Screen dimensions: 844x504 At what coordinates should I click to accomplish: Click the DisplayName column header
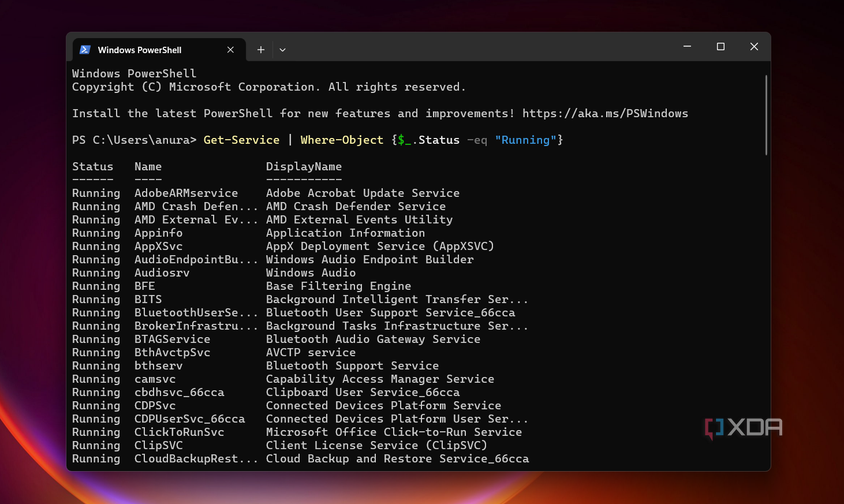coord(303,166)
